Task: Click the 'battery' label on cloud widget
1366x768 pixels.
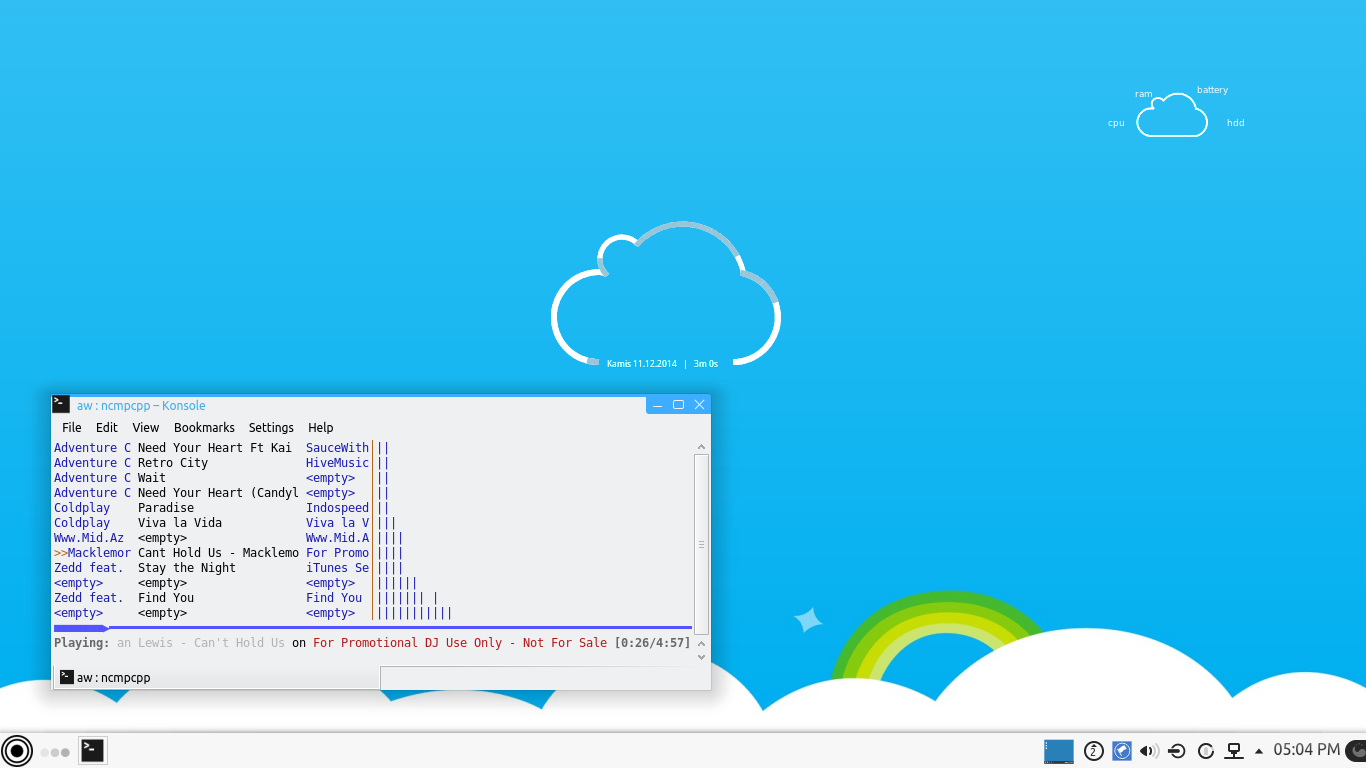Action: (x=1212, y=90)
